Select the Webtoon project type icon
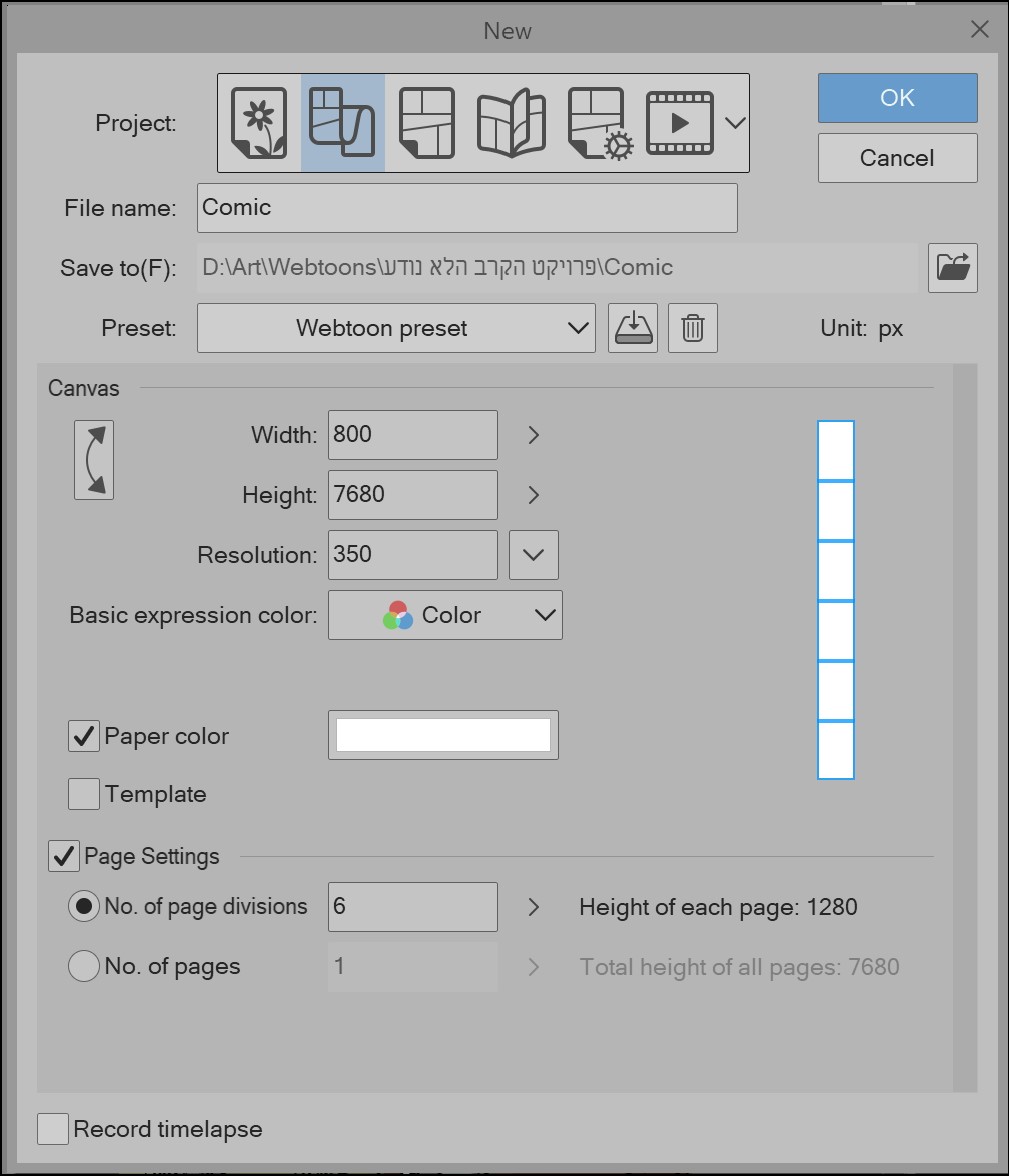This screenshot has width=1010, height=1176. pos(344,121)
